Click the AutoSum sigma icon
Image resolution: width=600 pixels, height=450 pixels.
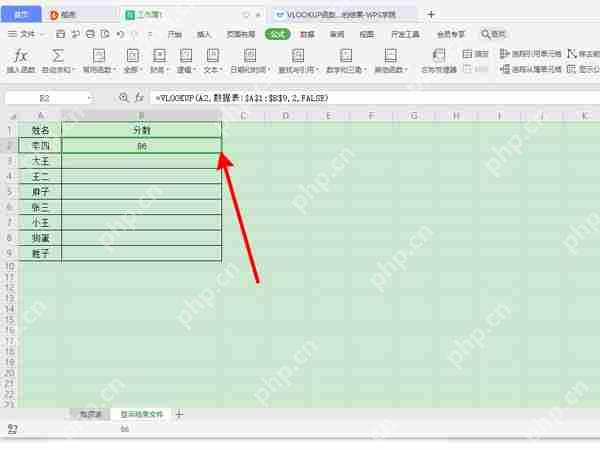(58, 56)
